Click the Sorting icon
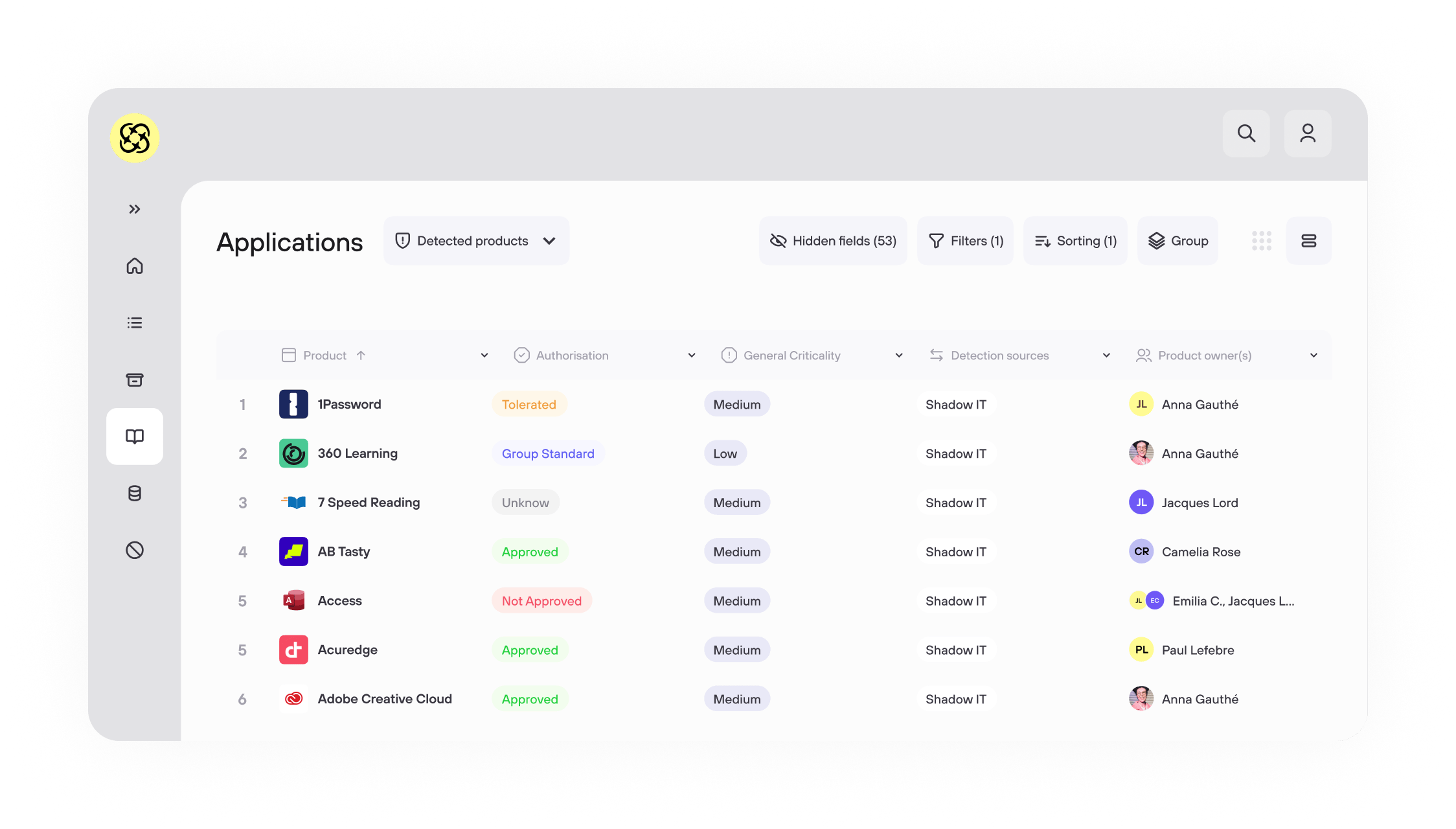Screen dimensions: 1456x829 (x=1043, y=240)
